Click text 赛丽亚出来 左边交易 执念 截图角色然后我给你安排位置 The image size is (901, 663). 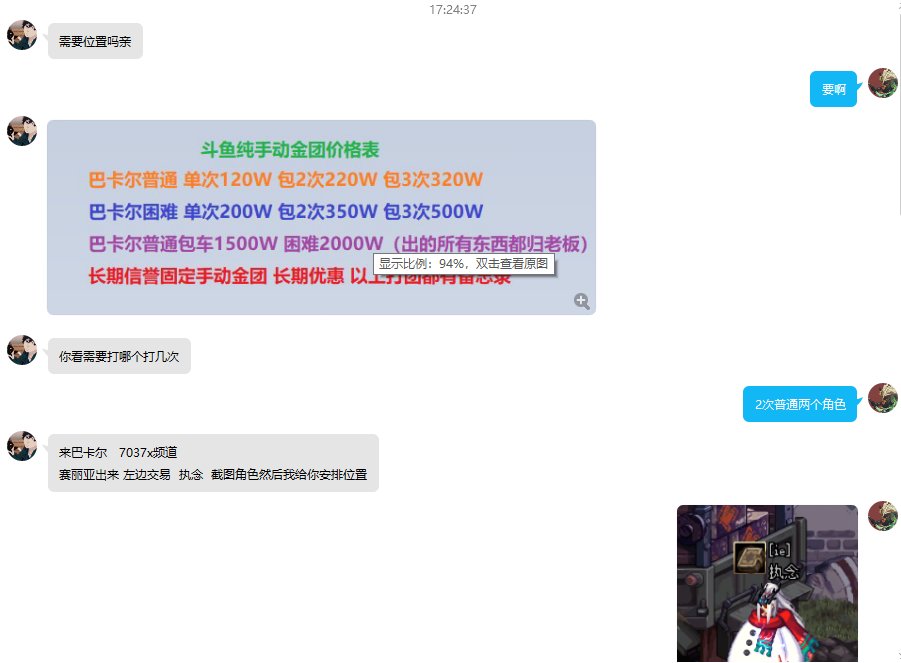pyautogui.click(x=213, y=475)
